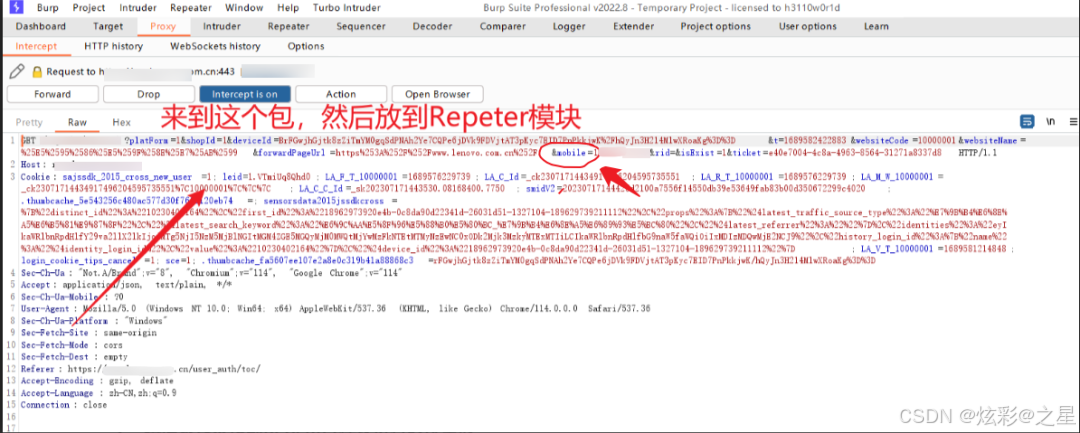Switch to the Target tab
1080x433 pixels.
click(x=107, y=26)
